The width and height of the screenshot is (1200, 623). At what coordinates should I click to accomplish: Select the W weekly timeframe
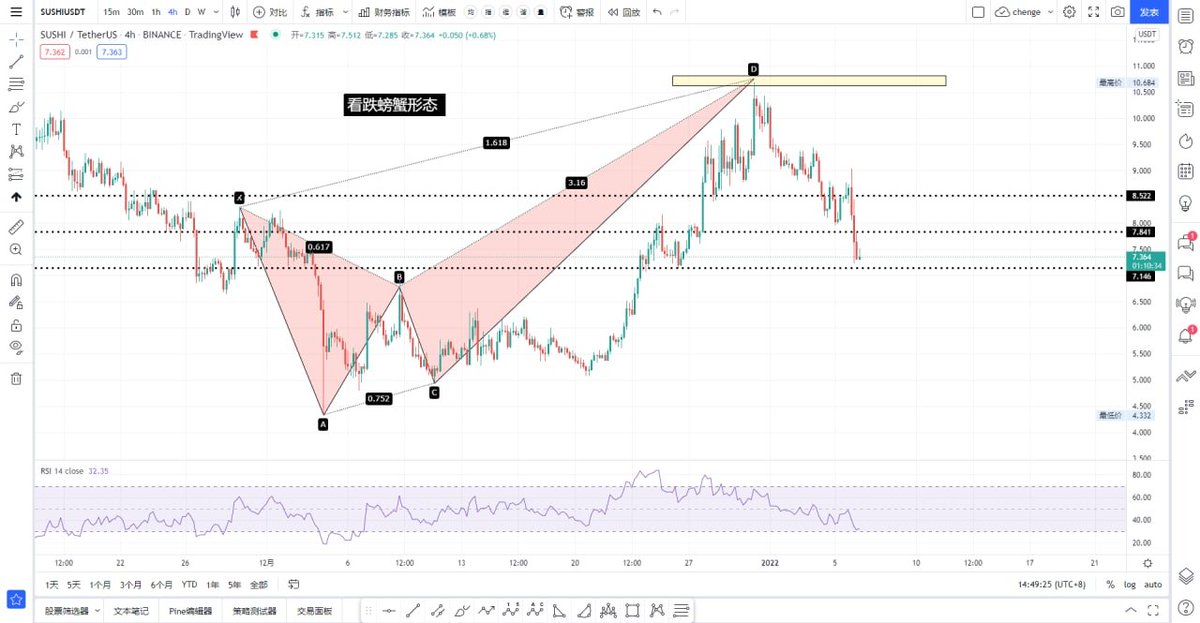201,12
